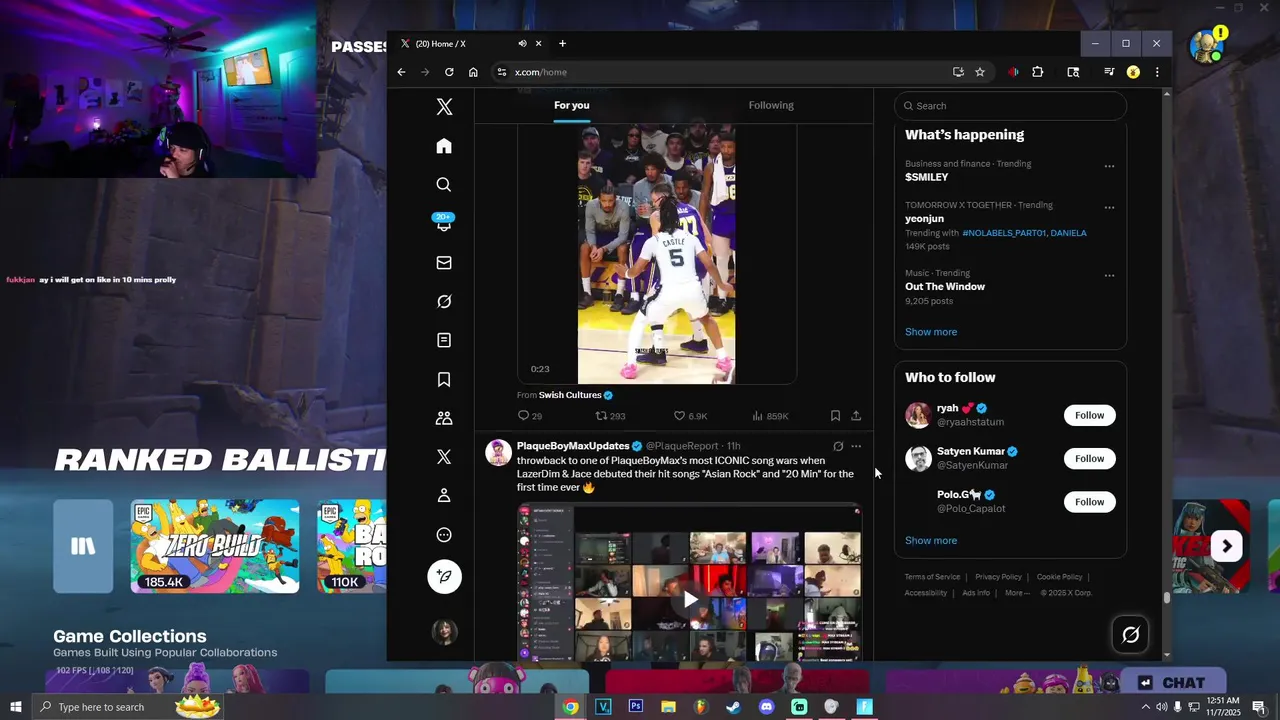
Task: Open Grok icon in X sidebar
Action: pos(444,301)
